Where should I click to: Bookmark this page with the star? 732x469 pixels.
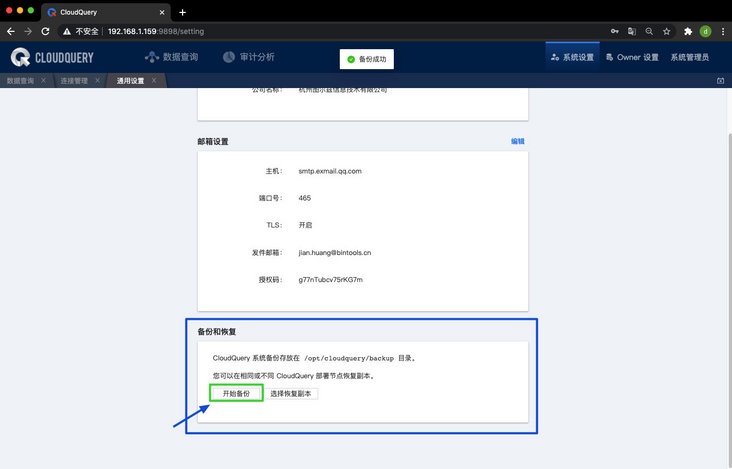click(667, 31)
